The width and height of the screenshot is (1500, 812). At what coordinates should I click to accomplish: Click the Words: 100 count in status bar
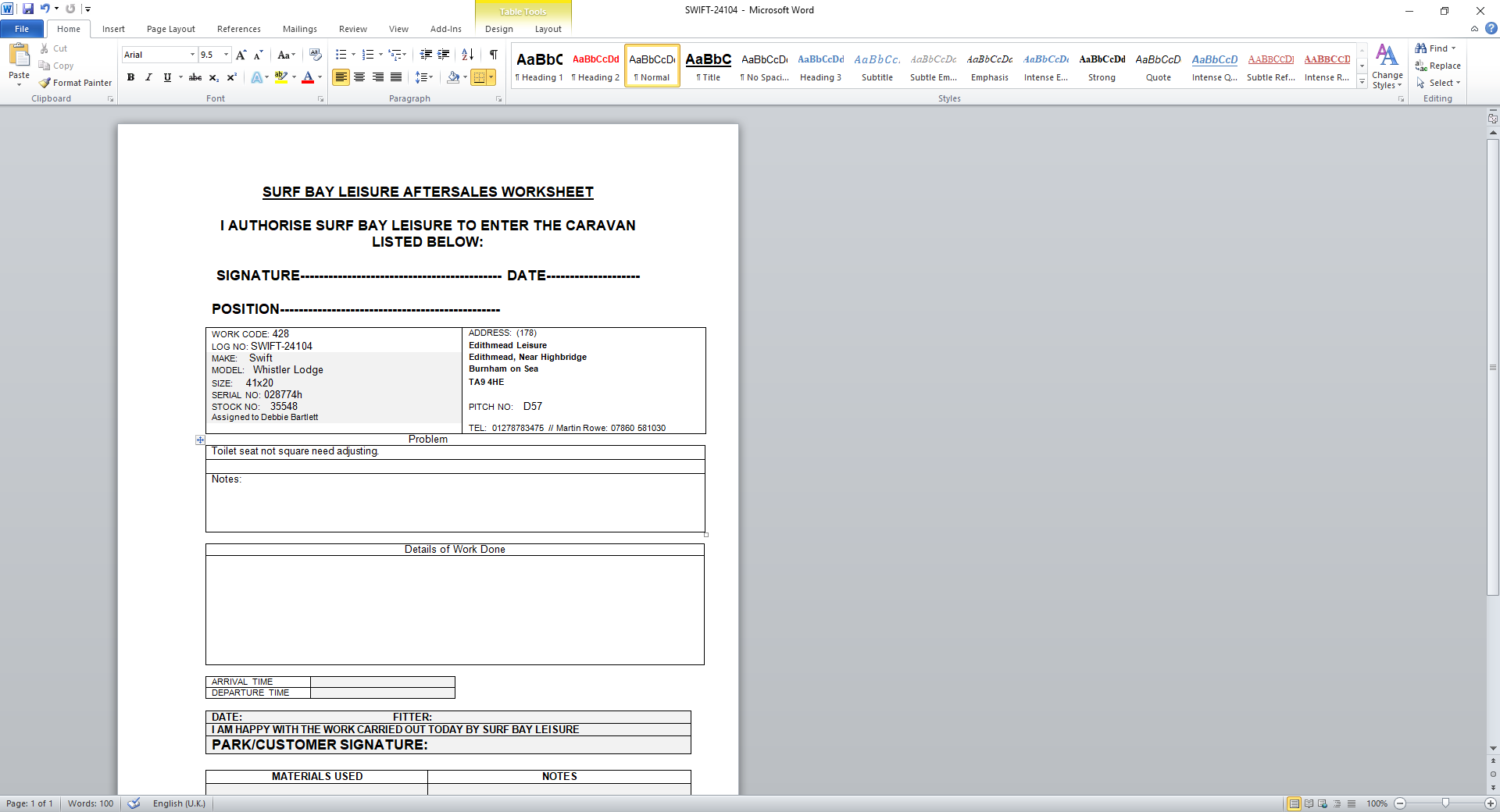point(91,803)
